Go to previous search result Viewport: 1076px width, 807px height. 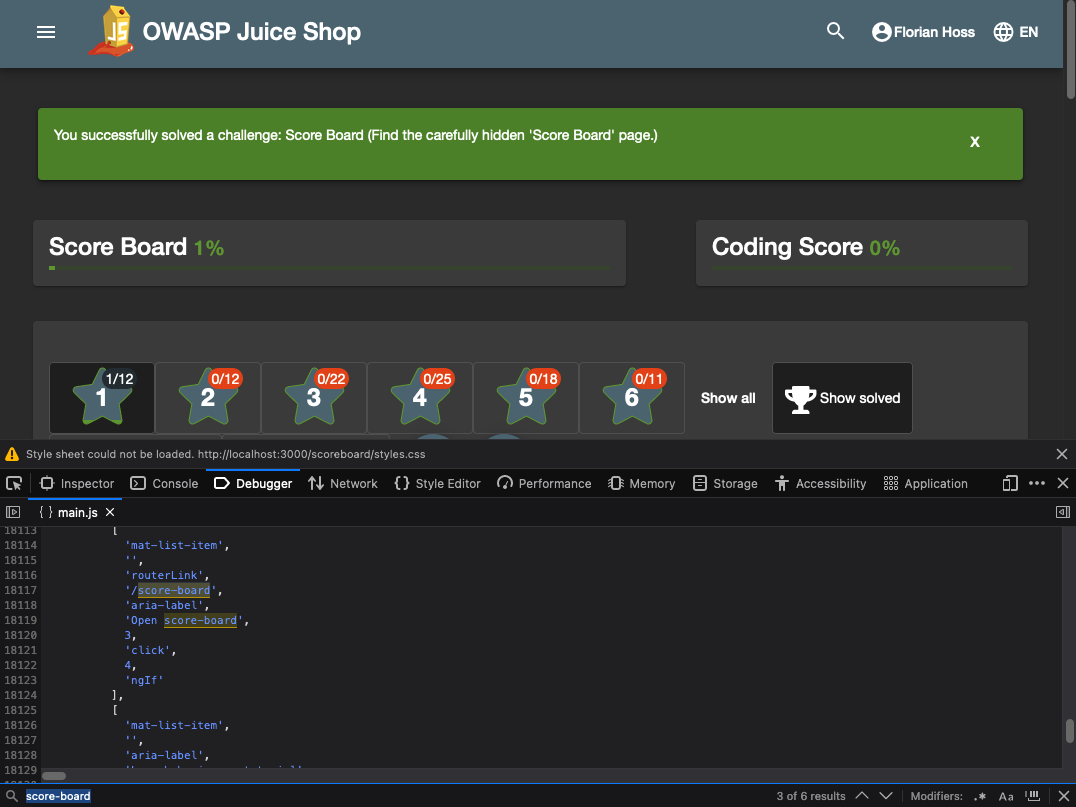click(x=862, y=796)
